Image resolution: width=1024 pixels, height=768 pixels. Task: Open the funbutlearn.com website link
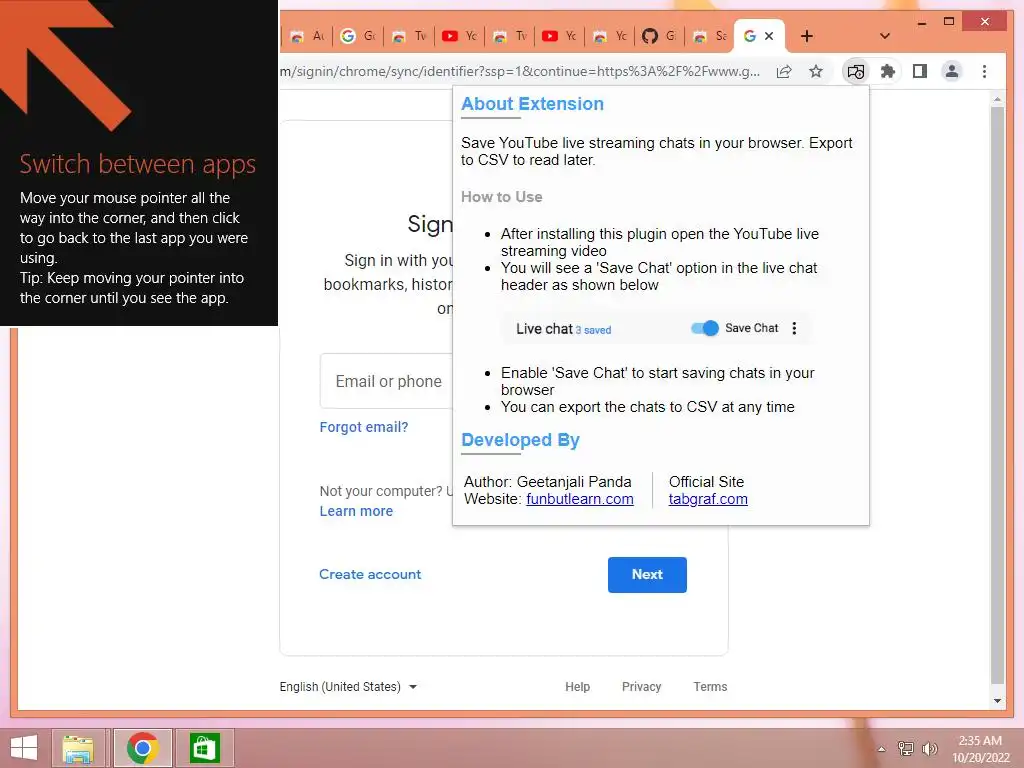click(580, 499)
